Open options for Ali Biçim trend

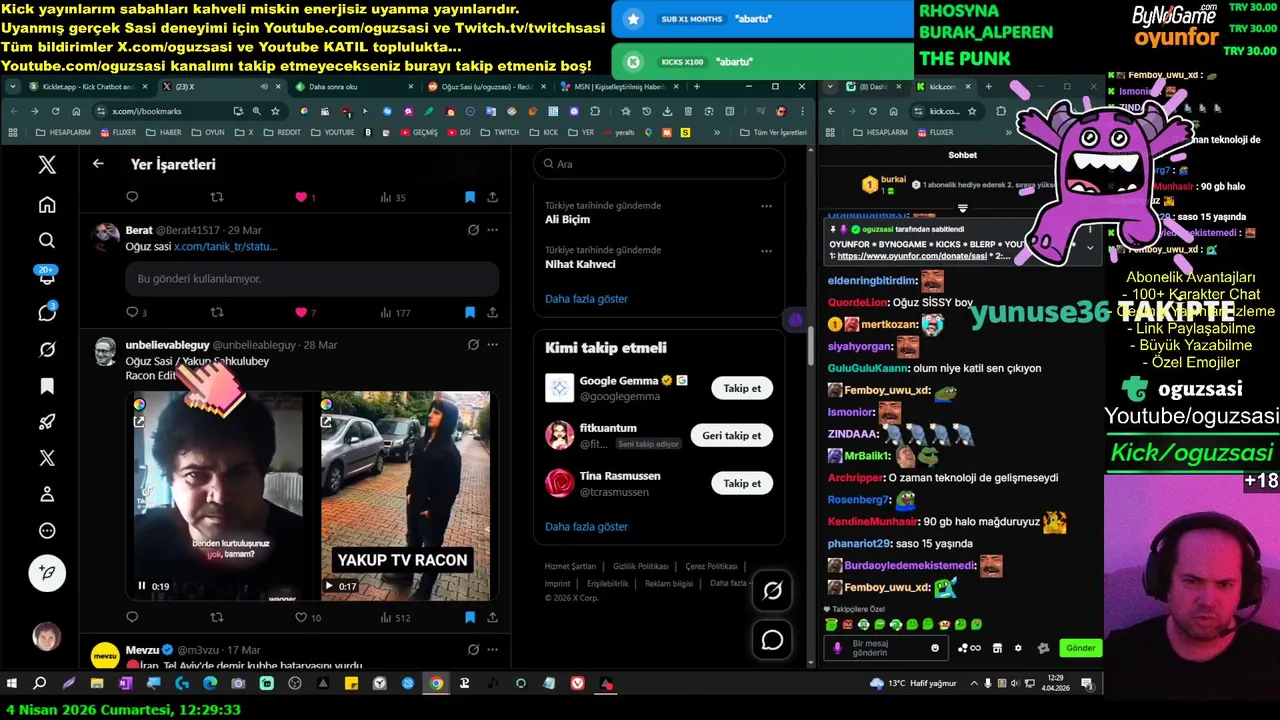pos(766,206)
